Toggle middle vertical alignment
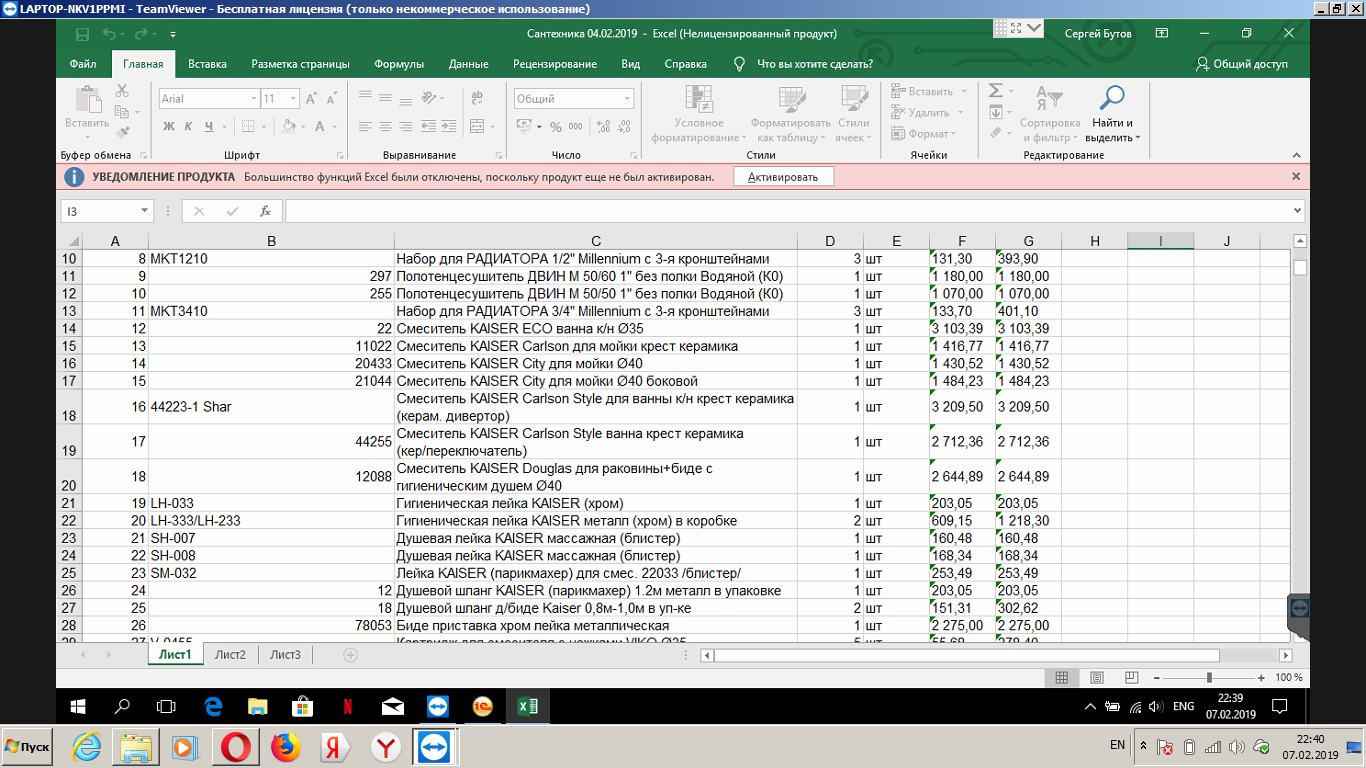 tap(386, 97)
